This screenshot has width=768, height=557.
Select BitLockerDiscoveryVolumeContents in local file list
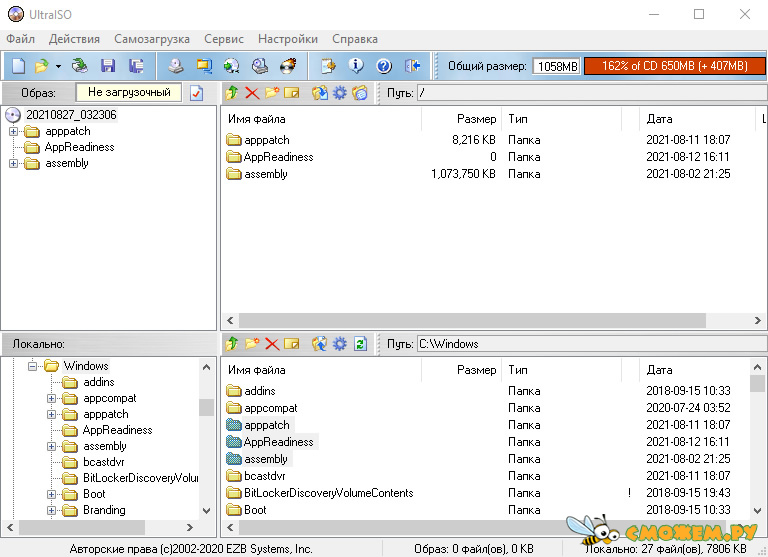pyautogui.click(x=329, y=493)
